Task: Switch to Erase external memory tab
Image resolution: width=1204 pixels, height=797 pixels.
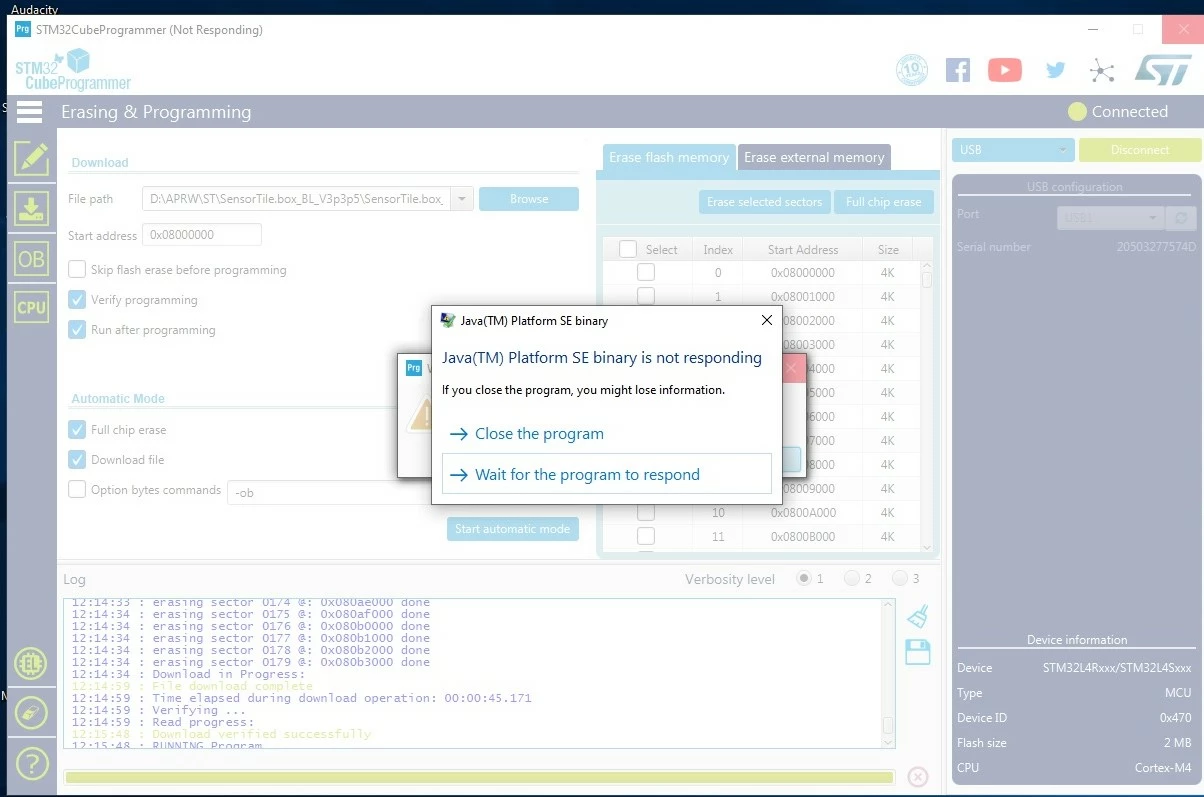Action: tap(814, 157)
